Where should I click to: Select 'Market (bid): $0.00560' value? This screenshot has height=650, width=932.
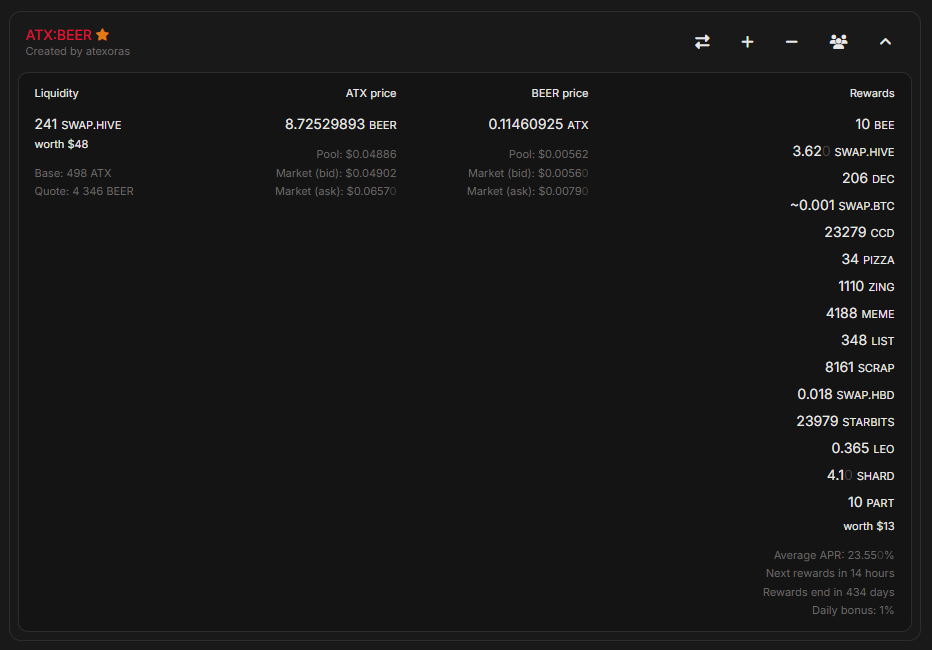[x=528, y=173]
